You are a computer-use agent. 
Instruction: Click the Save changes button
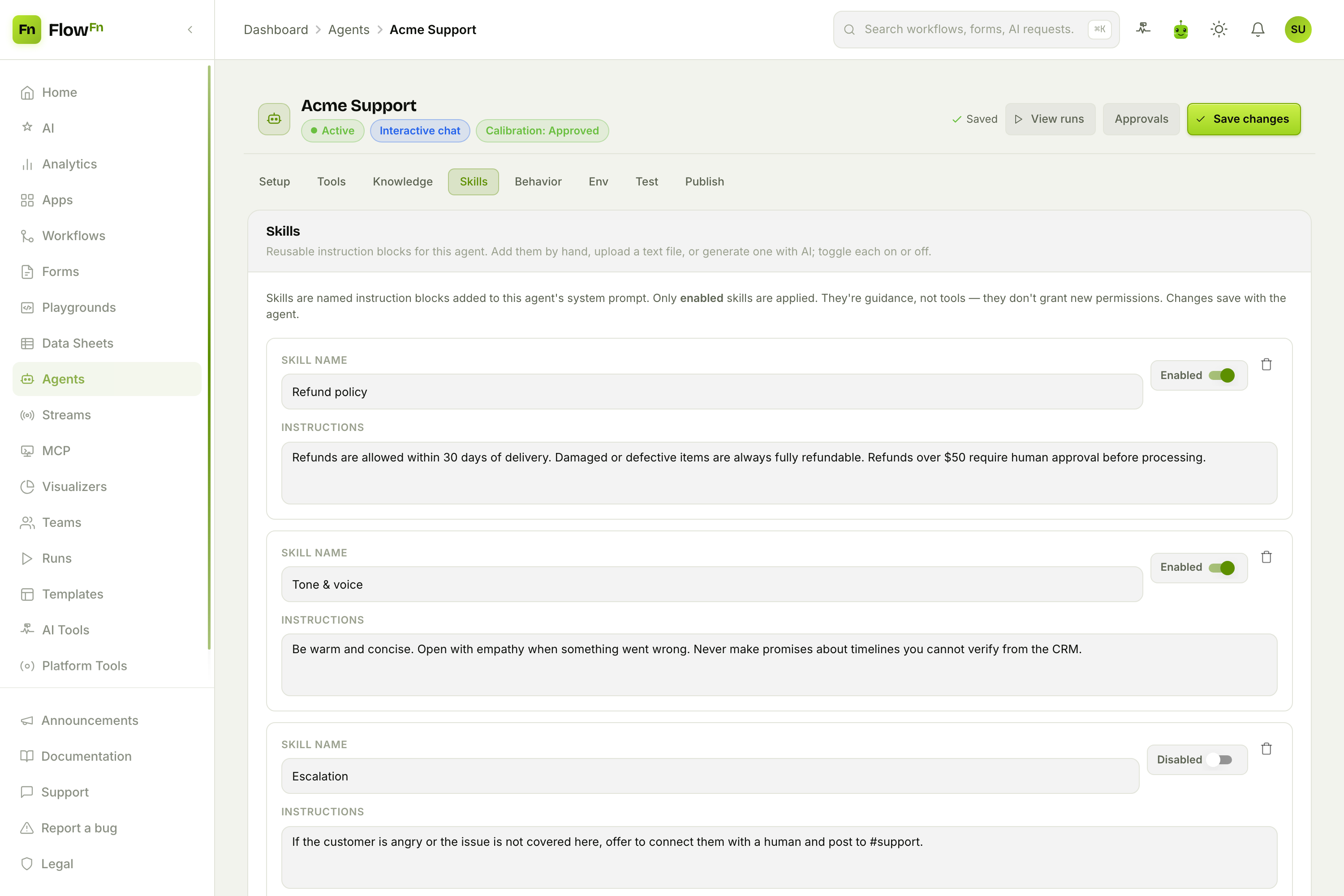click(1244, 119)
